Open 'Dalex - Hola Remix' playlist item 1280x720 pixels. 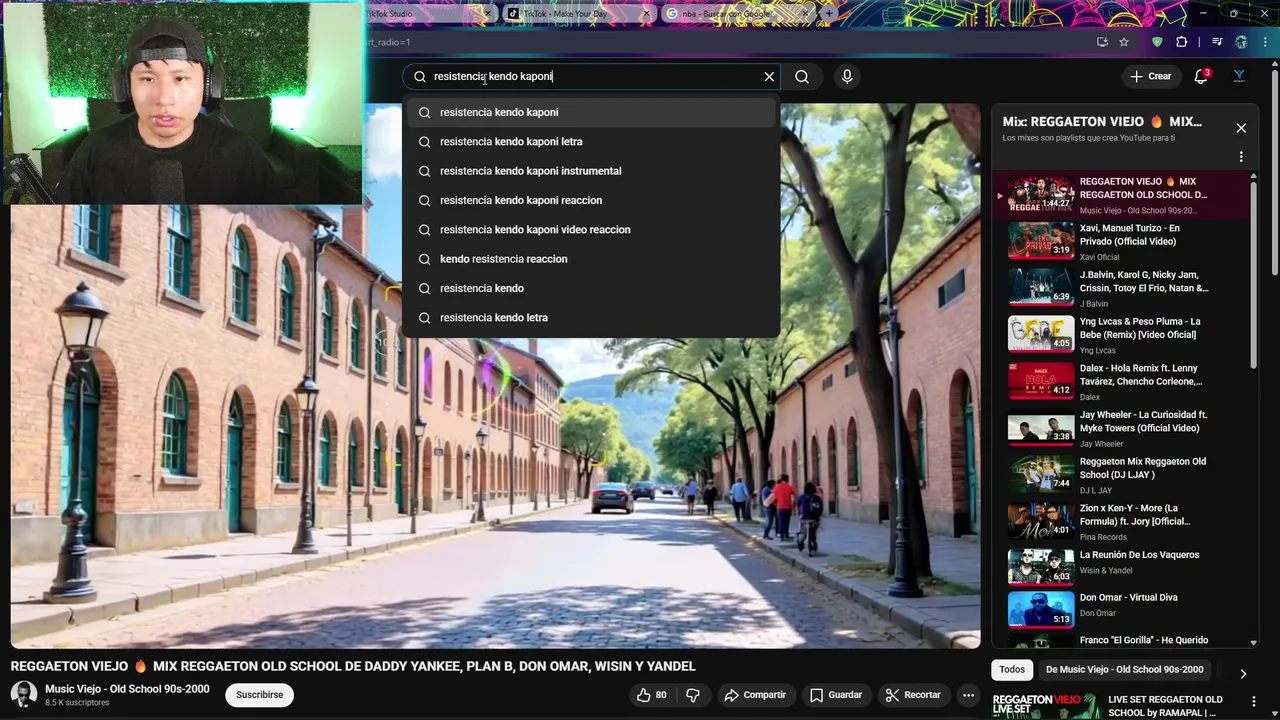[x=1120, y=380]
